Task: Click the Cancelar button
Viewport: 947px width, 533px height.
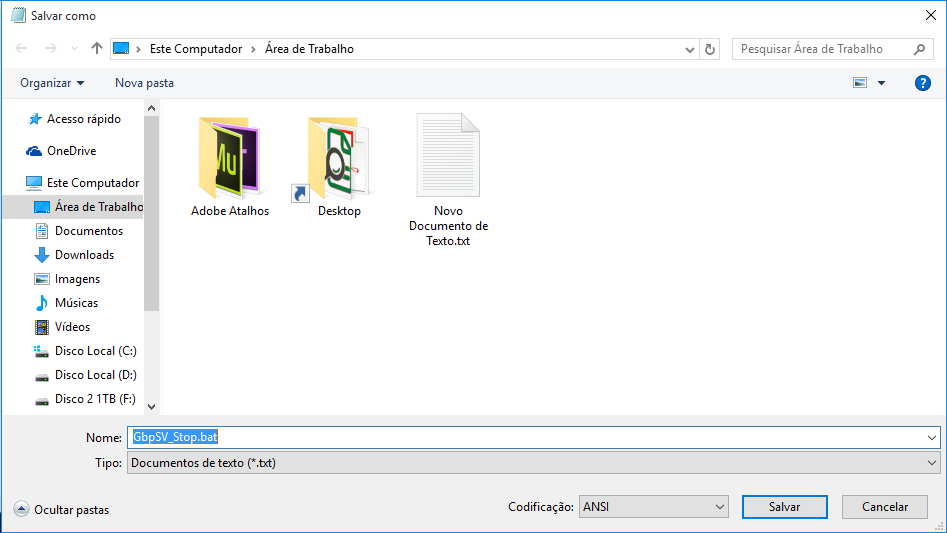Action: (x=884, y=507)
